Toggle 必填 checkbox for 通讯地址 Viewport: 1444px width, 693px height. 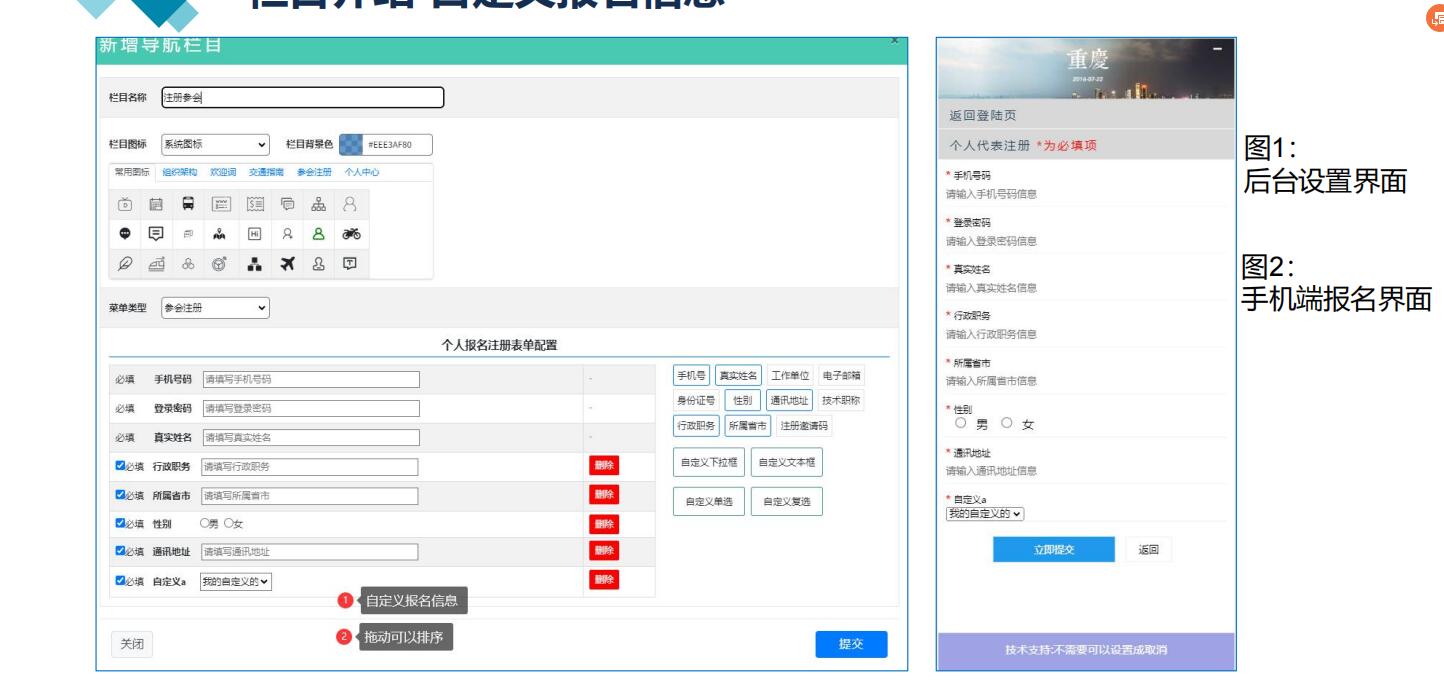(x=121, y=551)
